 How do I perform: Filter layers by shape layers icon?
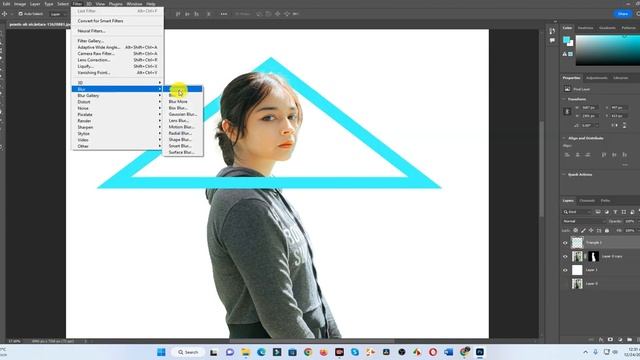point(624,212)
